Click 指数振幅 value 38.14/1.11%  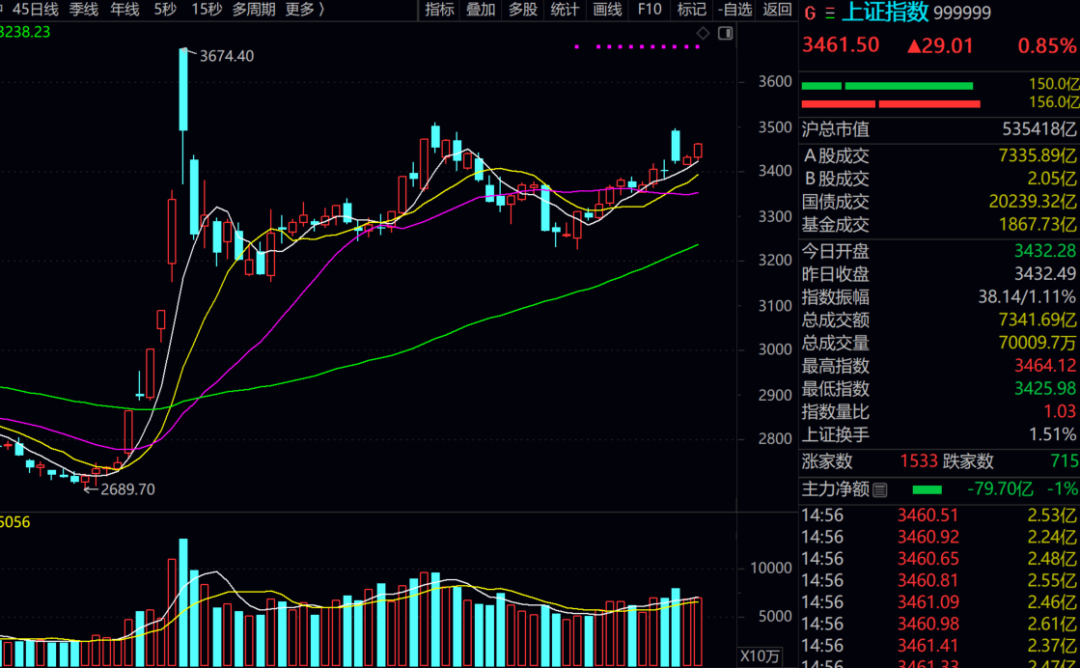[1027, 297]
